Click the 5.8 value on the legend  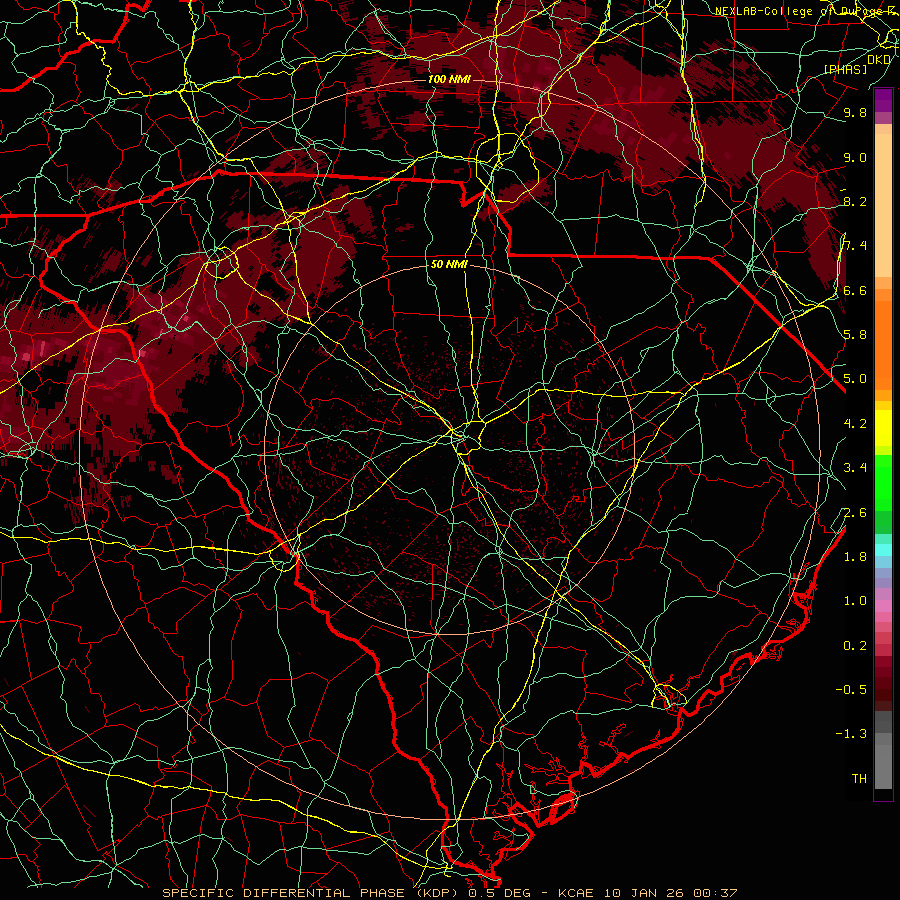click(x=855, y=335)
